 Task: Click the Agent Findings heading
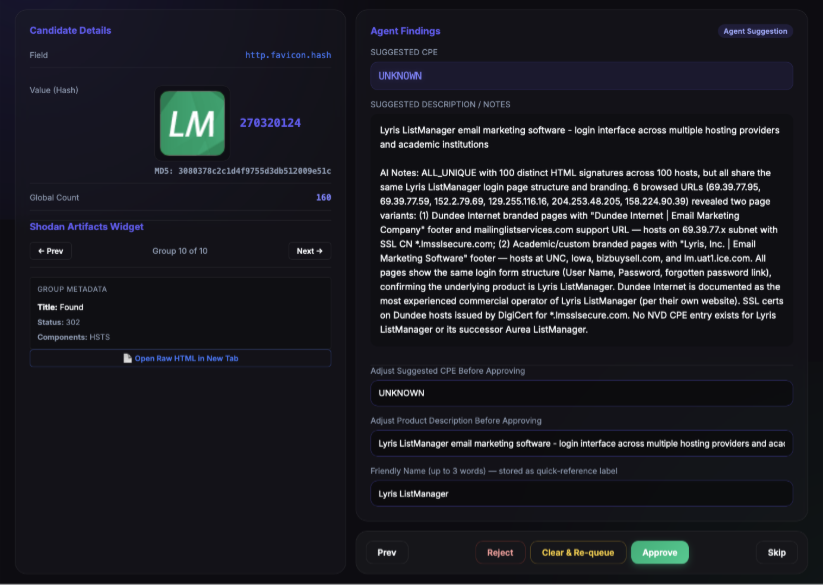[x=405, y=31]
